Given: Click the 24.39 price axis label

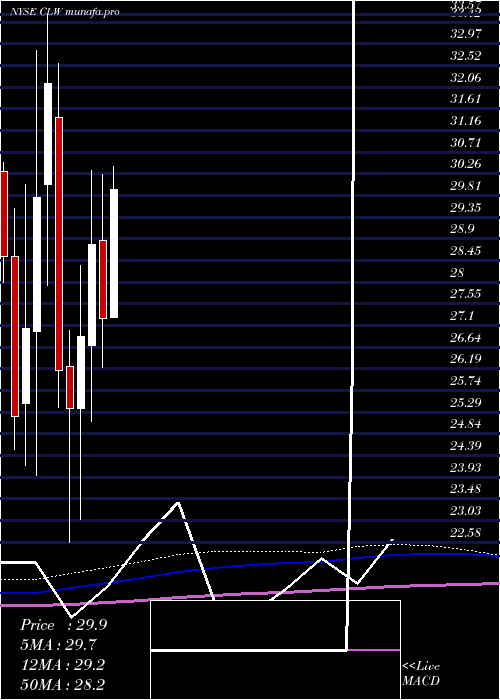Looking at the screenshot, I should tap(466, 446).
